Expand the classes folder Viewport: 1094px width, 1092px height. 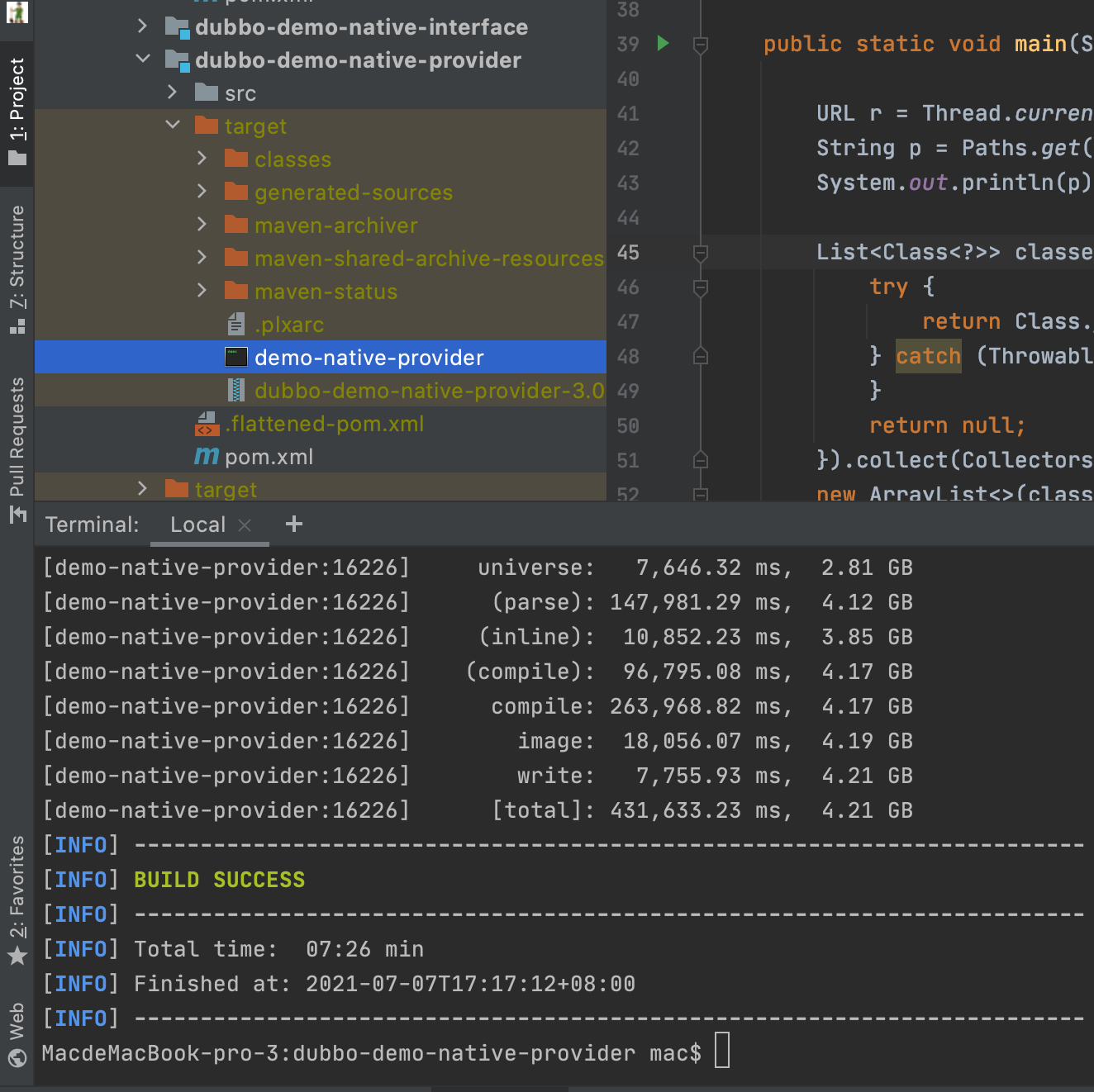[202, 159]
